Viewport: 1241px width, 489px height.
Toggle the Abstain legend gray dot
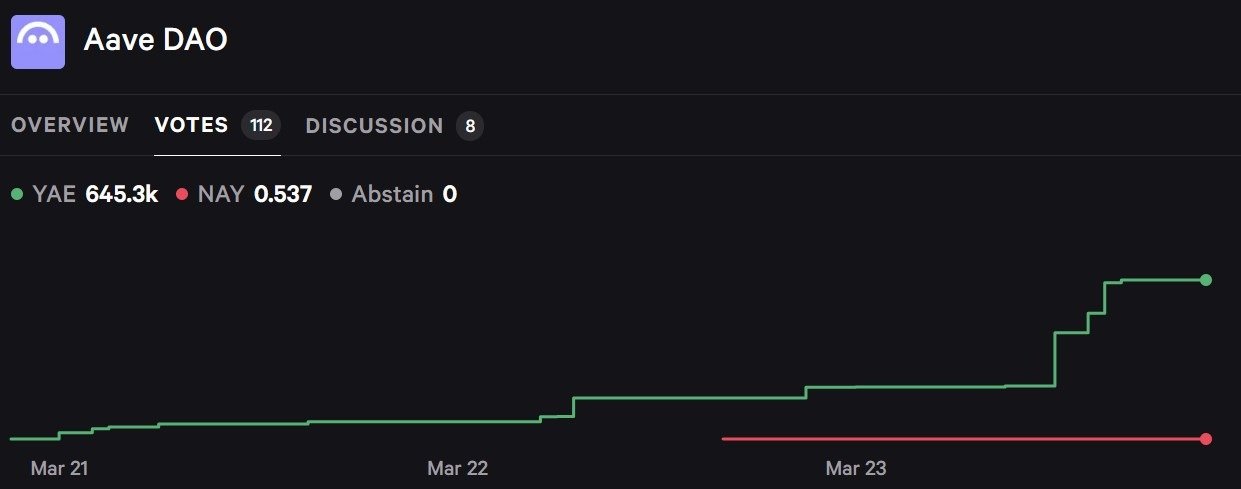pyautogui.click(x=336, y=194)
